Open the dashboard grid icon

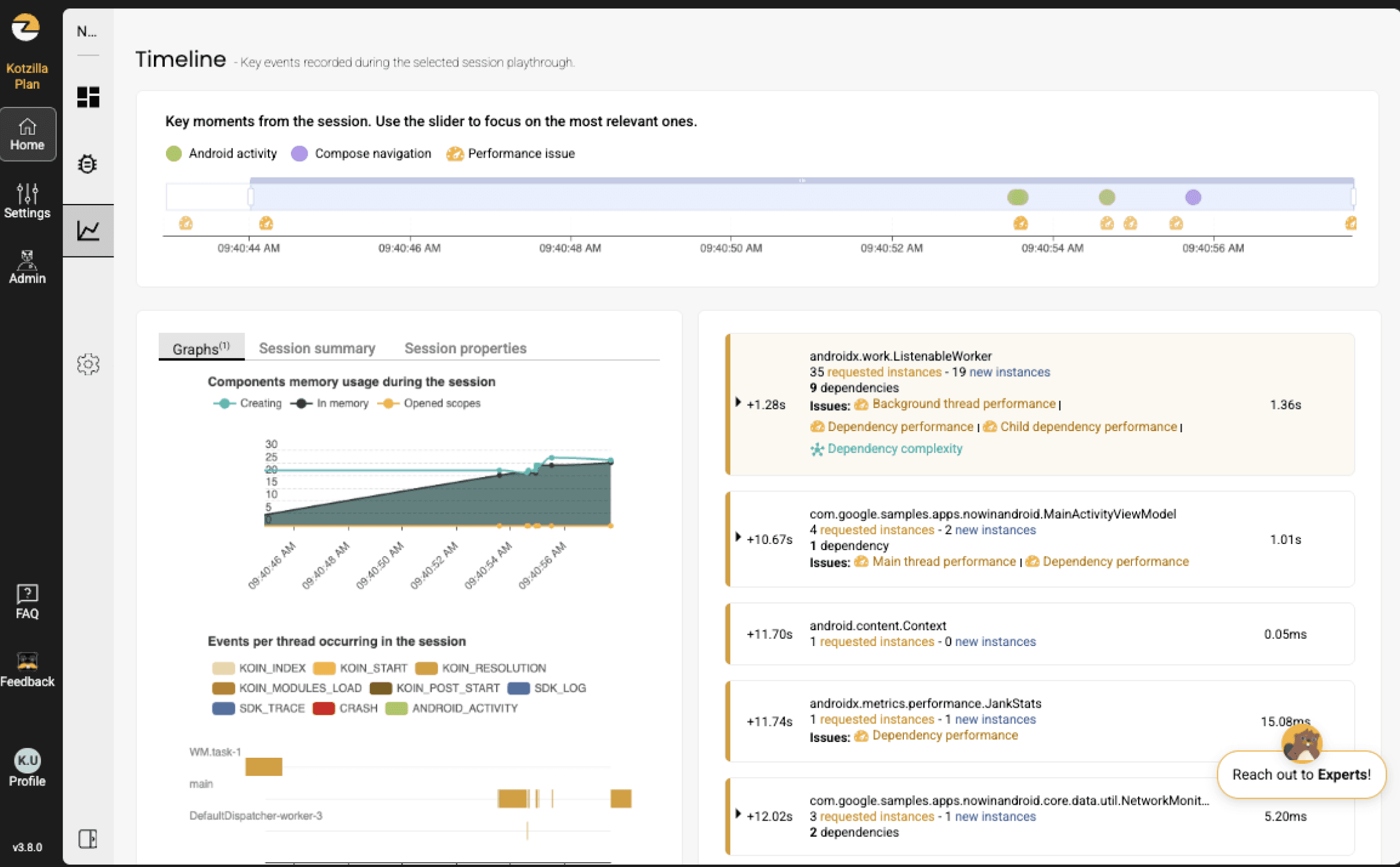pyautogui.click(x=88, y=97)
